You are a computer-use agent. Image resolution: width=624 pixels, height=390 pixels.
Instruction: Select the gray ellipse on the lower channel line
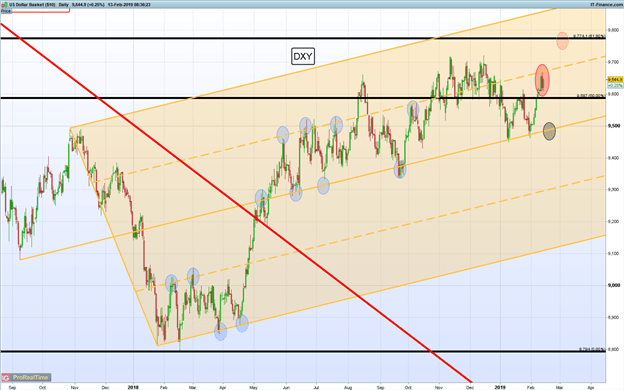pyautogui.click(x=549, y=131)
